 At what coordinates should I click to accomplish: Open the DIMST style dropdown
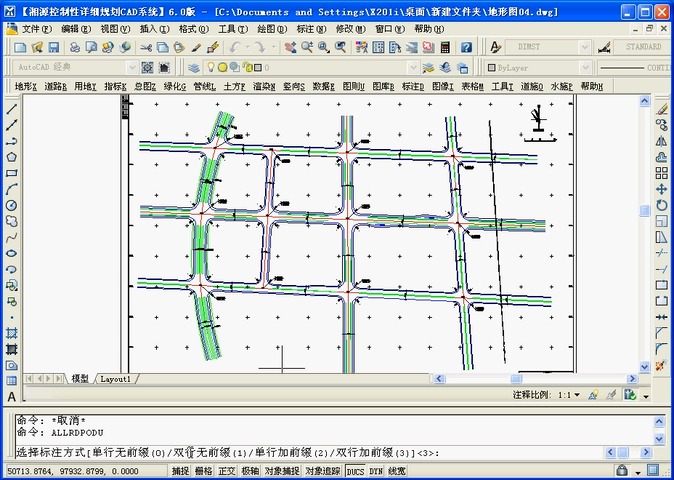(585, 47)
